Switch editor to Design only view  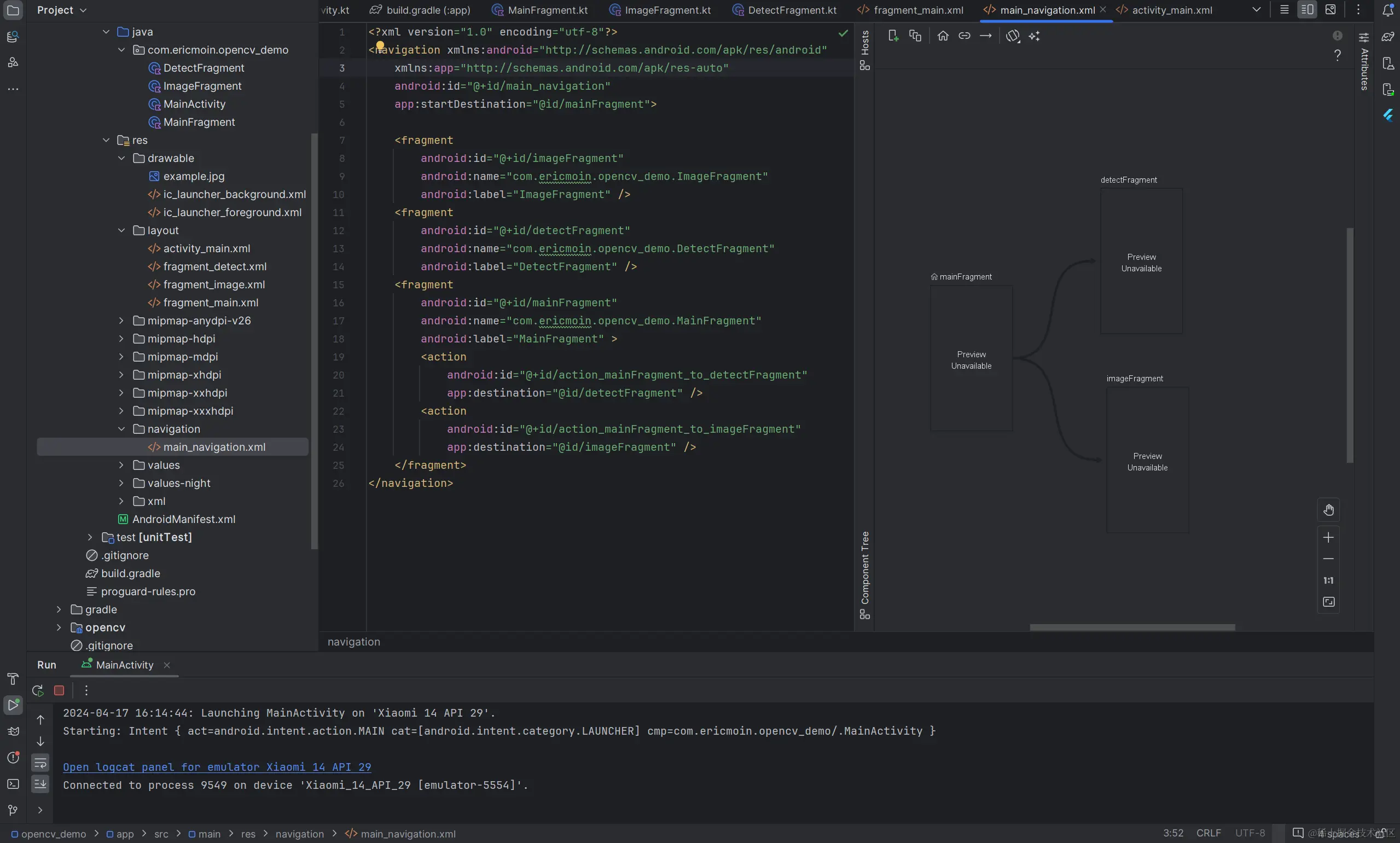(x=1330, y=10)
